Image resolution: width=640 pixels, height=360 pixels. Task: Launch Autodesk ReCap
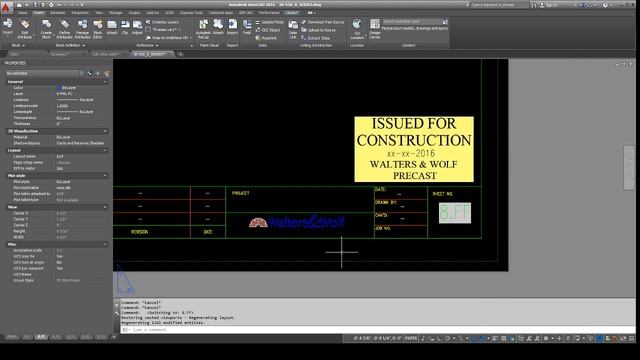click(203, 29)
